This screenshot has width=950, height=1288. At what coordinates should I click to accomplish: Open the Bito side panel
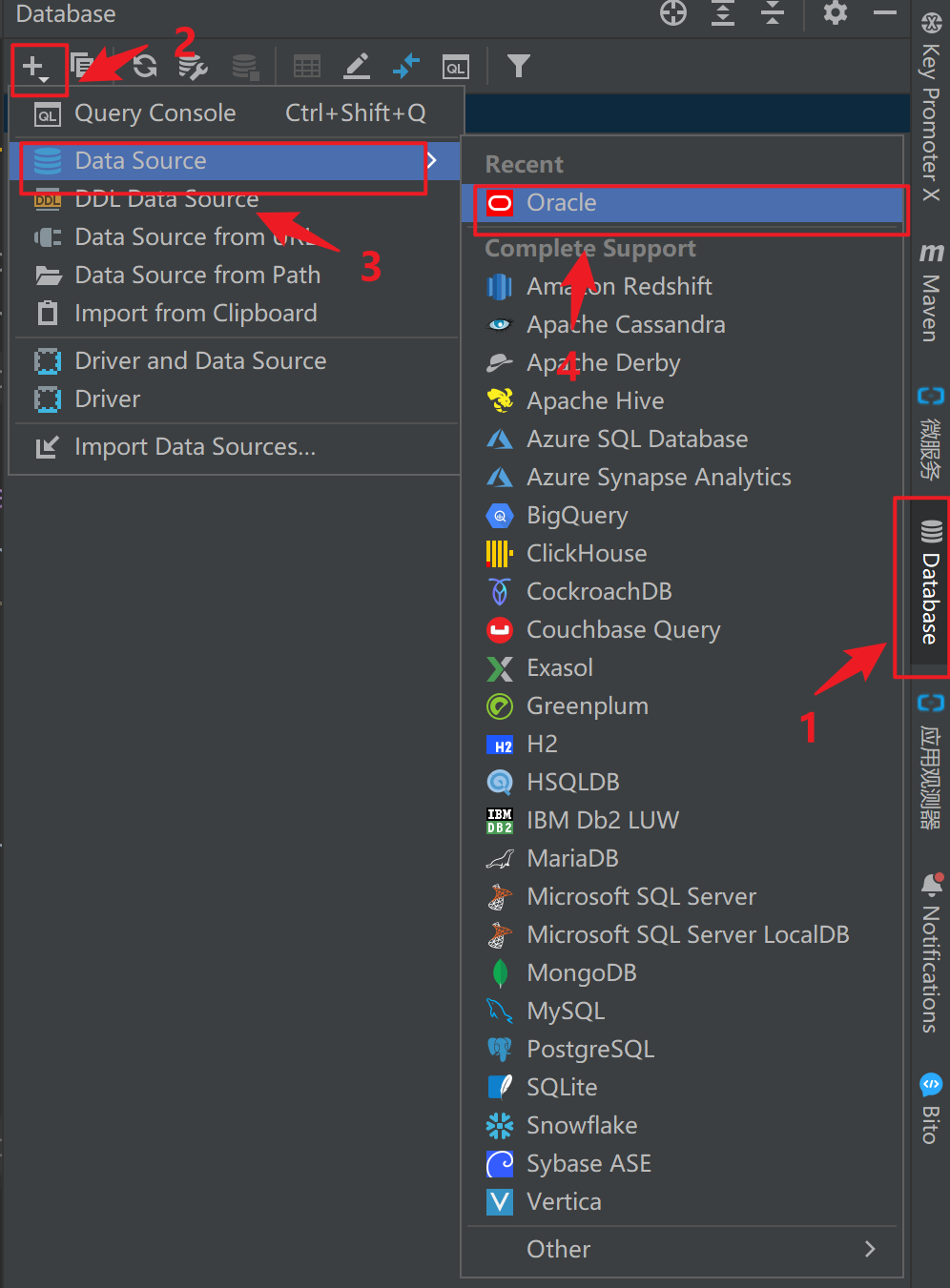pyautogui.click(x=930, y=1109)
